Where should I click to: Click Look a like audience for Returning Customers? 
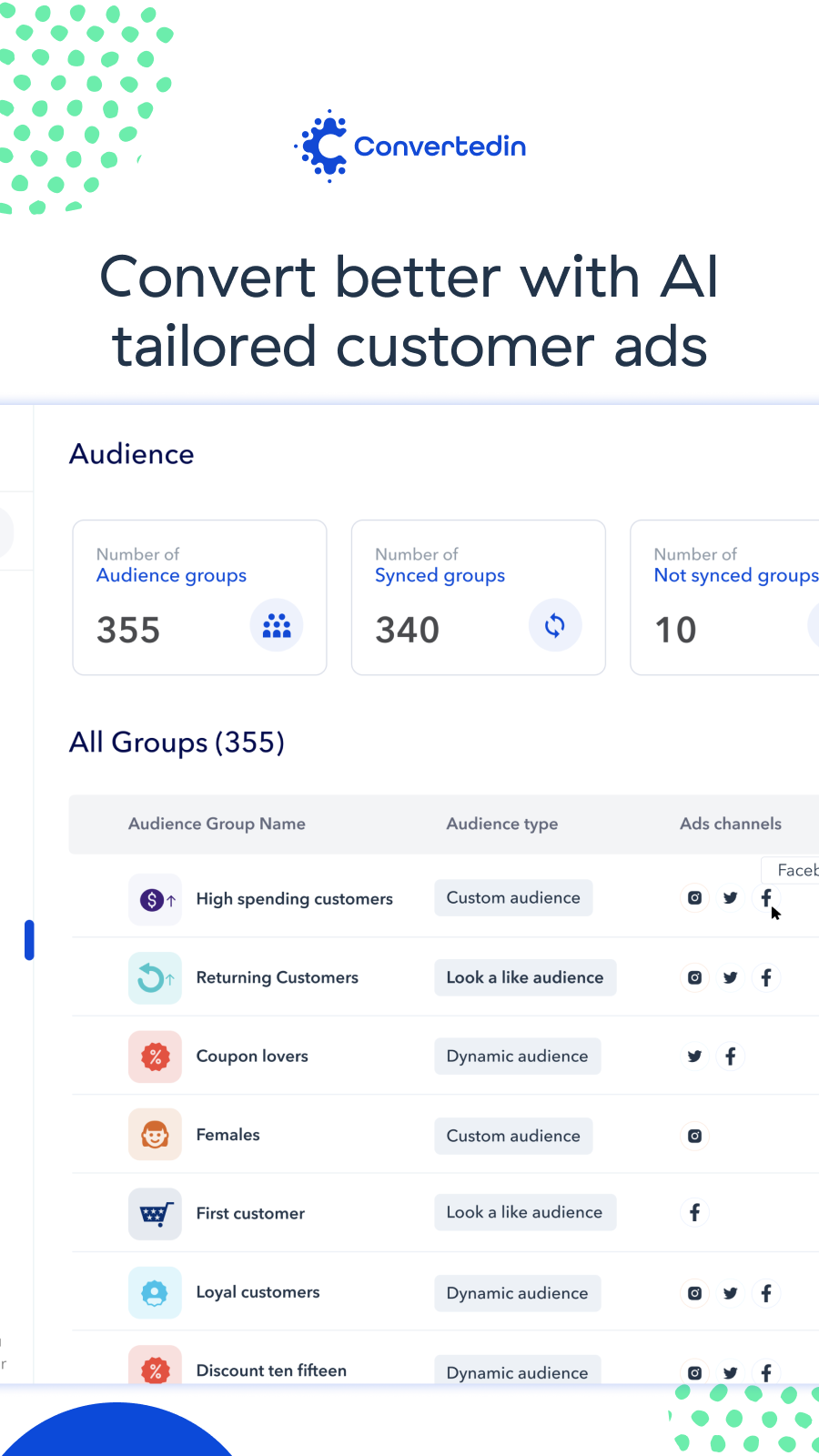[x=524, y=977]
